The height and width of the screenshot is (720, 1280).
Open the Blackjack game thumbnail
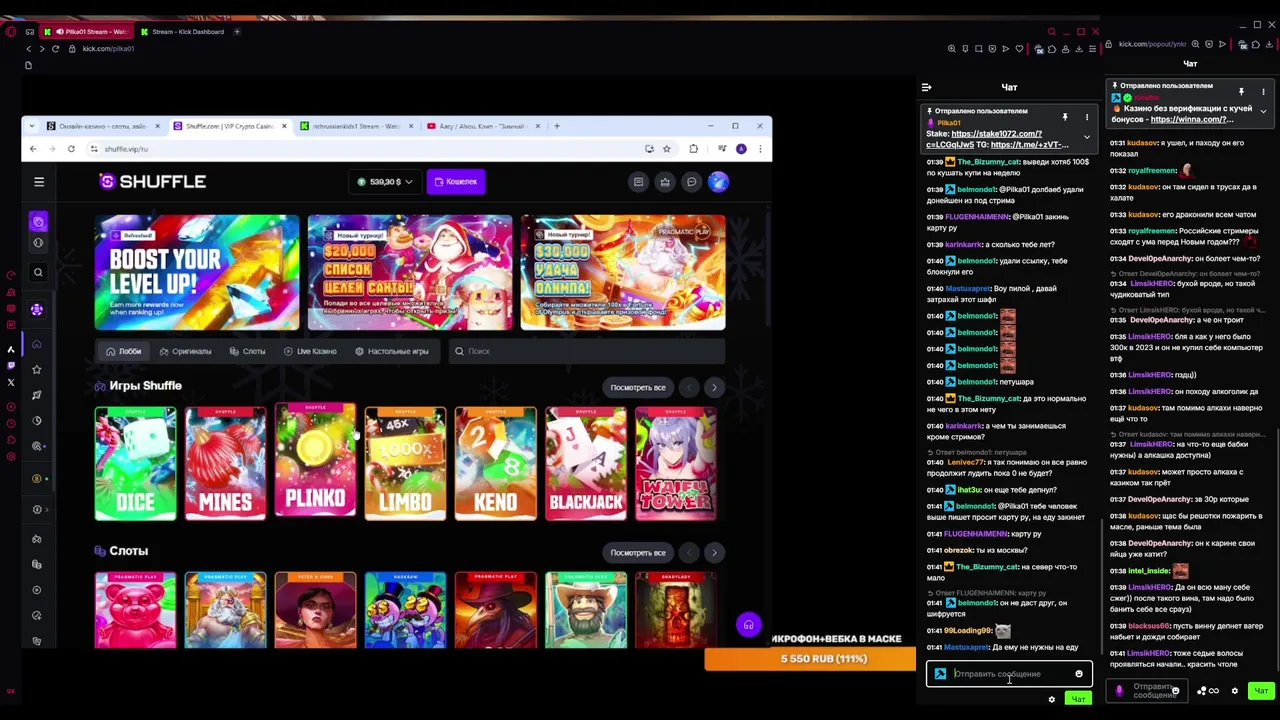tap(585, 464)
